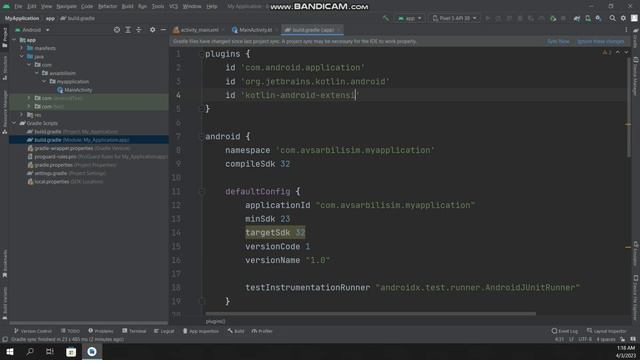Image resolution: width=640 pixels, height=360 pixels.
Task: Click the Run app play icon
Action: (487, 18)
